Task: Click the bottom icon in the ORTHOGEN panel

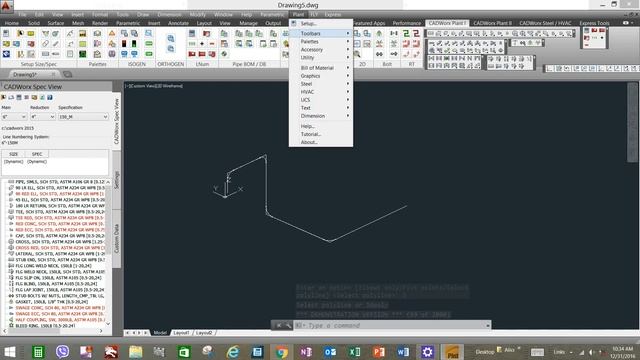Action: point(171,49)
